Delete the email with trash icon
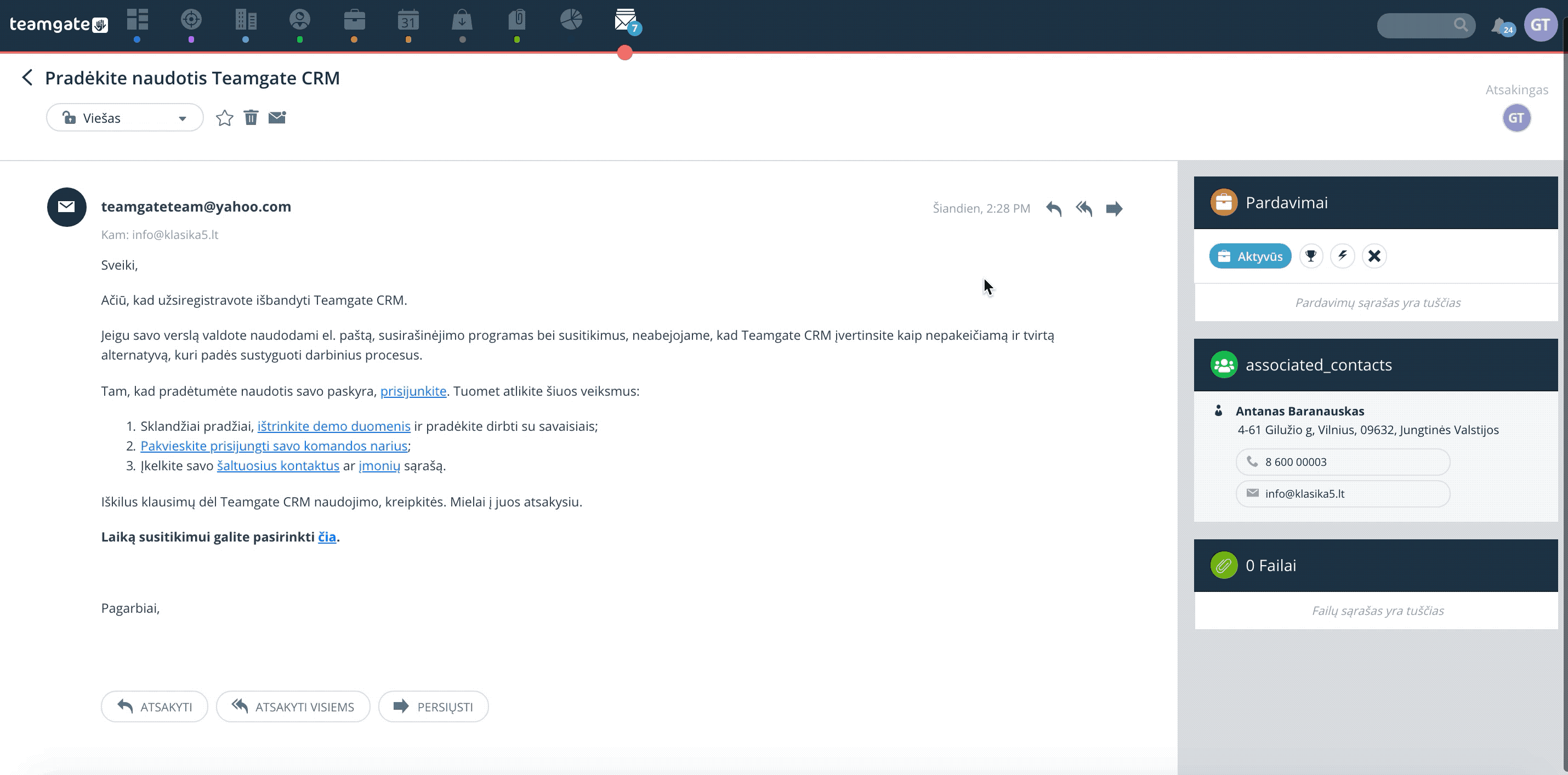Image resolution: width=1568 pixels, height=775 pixels. 251,117
